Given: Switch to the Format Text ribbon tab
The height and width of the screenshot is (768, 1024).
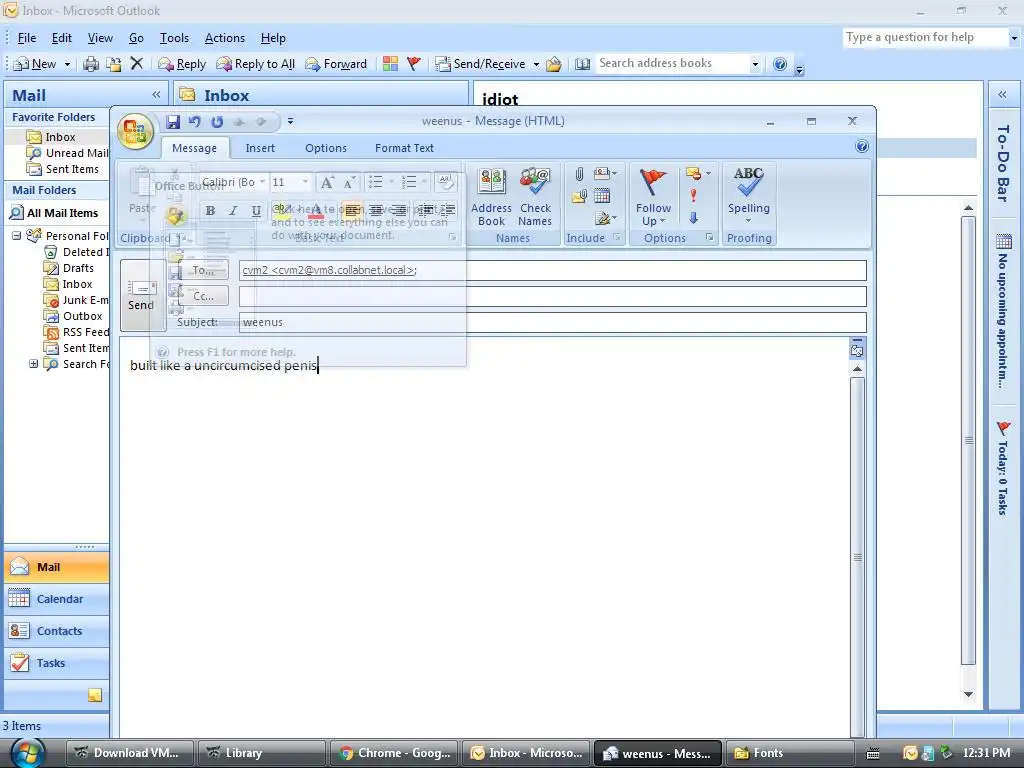Looking at the screenshot, I should [404, 148].
